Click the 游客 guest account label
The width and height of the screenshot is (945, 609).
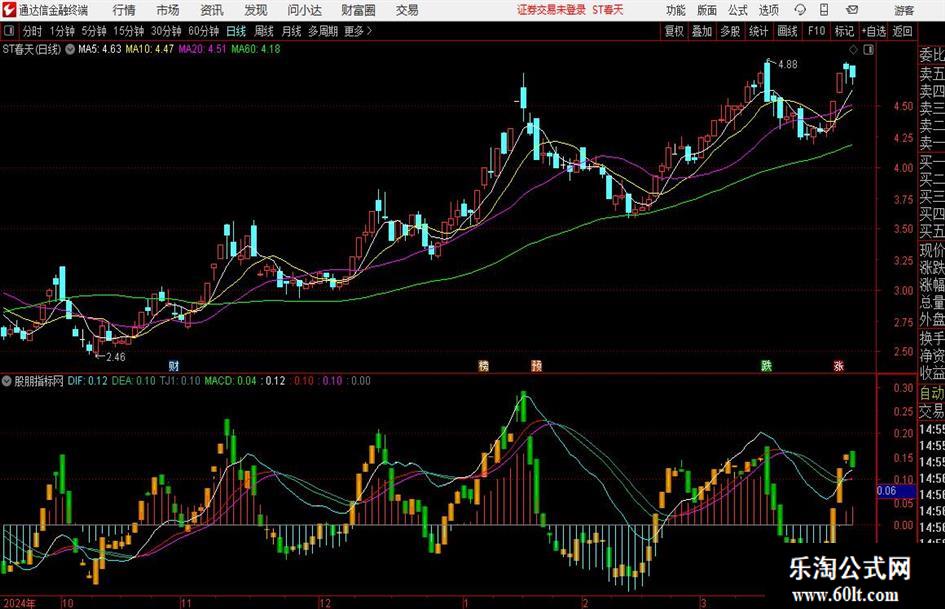click(x=904, y=10)
